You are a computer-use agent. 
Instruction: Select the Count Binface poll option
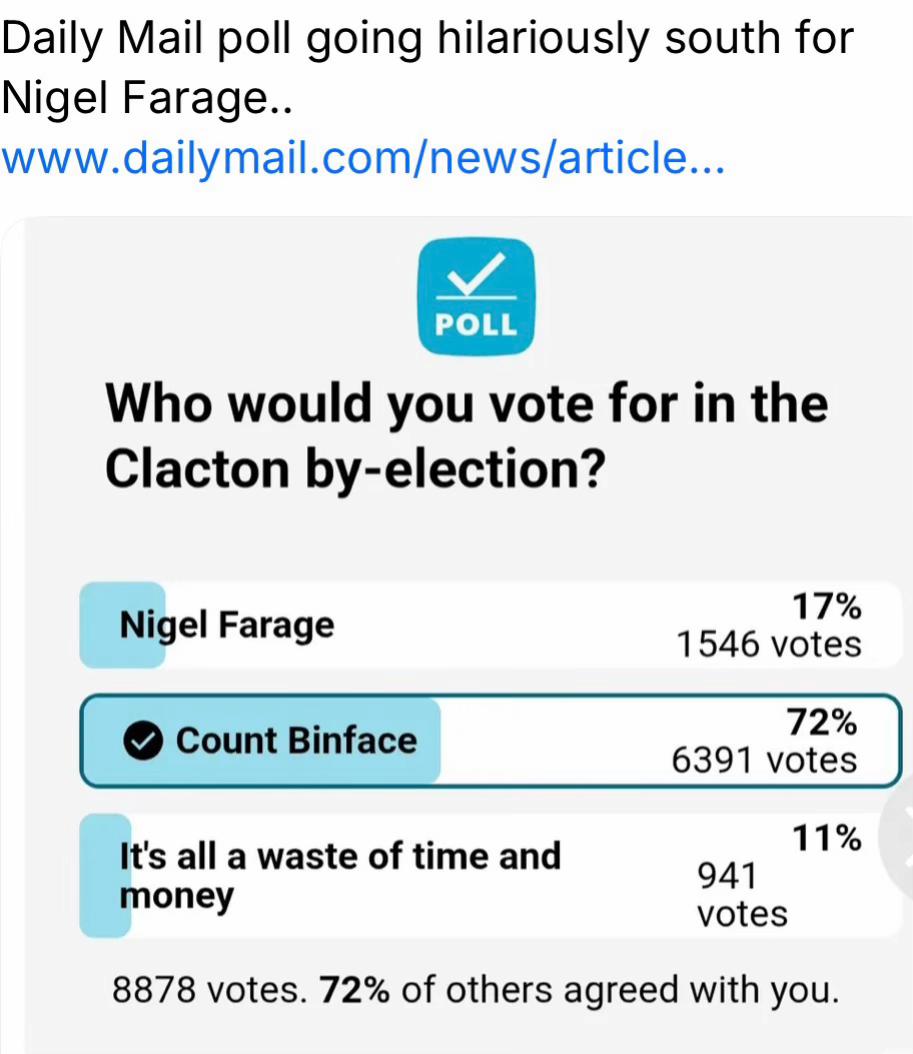pos(491,741)
